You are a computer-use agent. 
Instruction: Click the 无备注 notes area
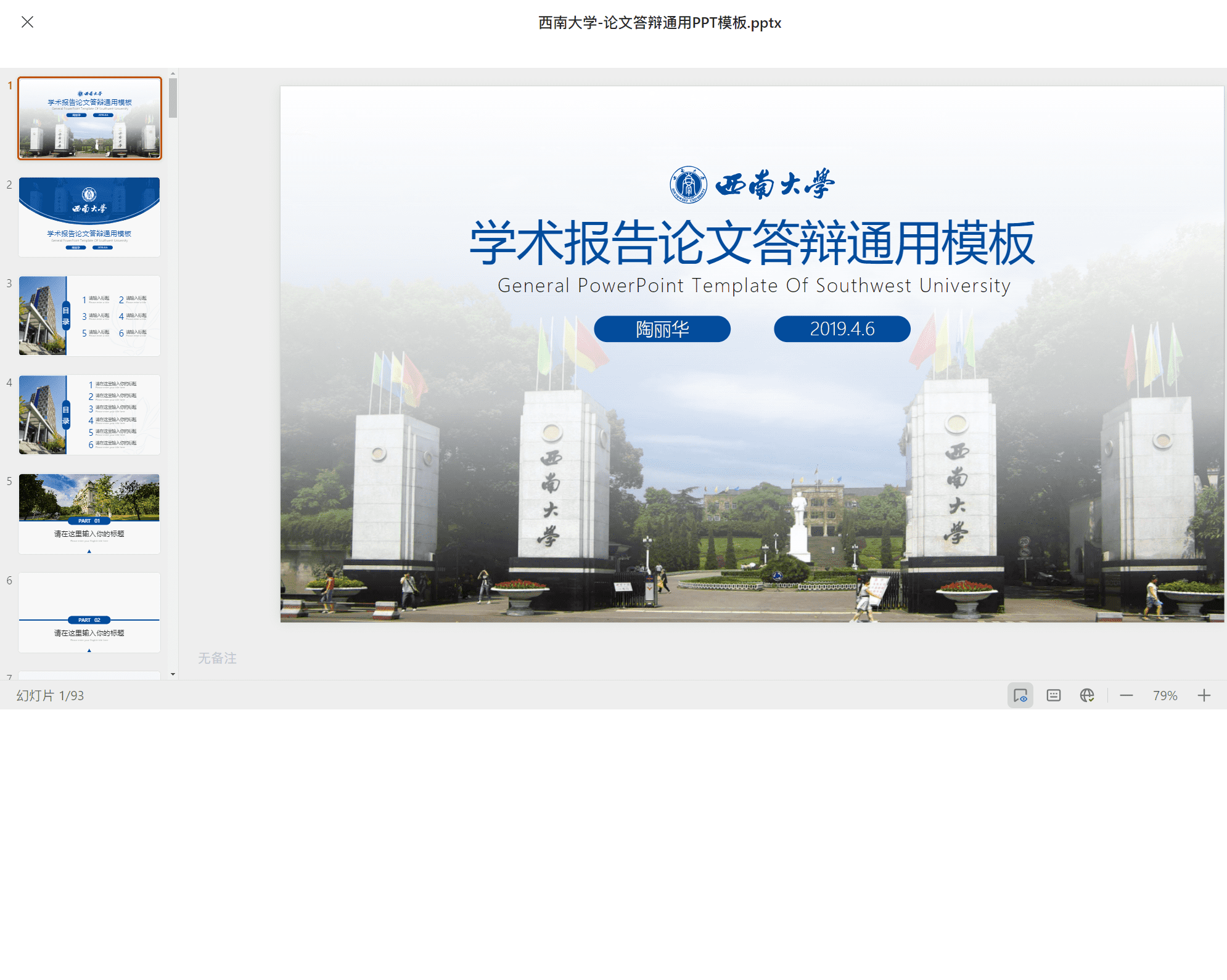click(217, 658)
